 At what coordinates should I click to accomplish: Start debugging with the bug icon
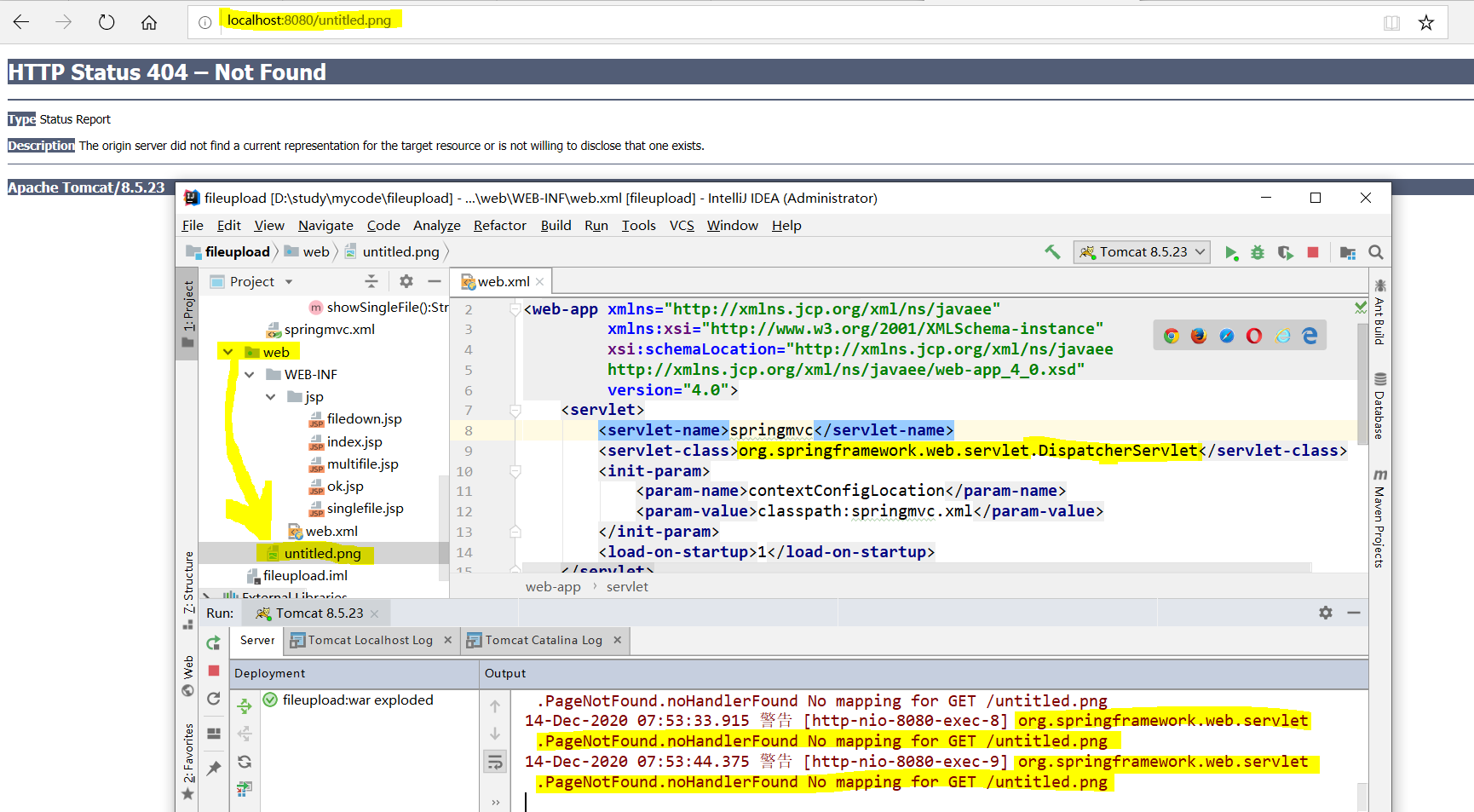click(1258, 253)
